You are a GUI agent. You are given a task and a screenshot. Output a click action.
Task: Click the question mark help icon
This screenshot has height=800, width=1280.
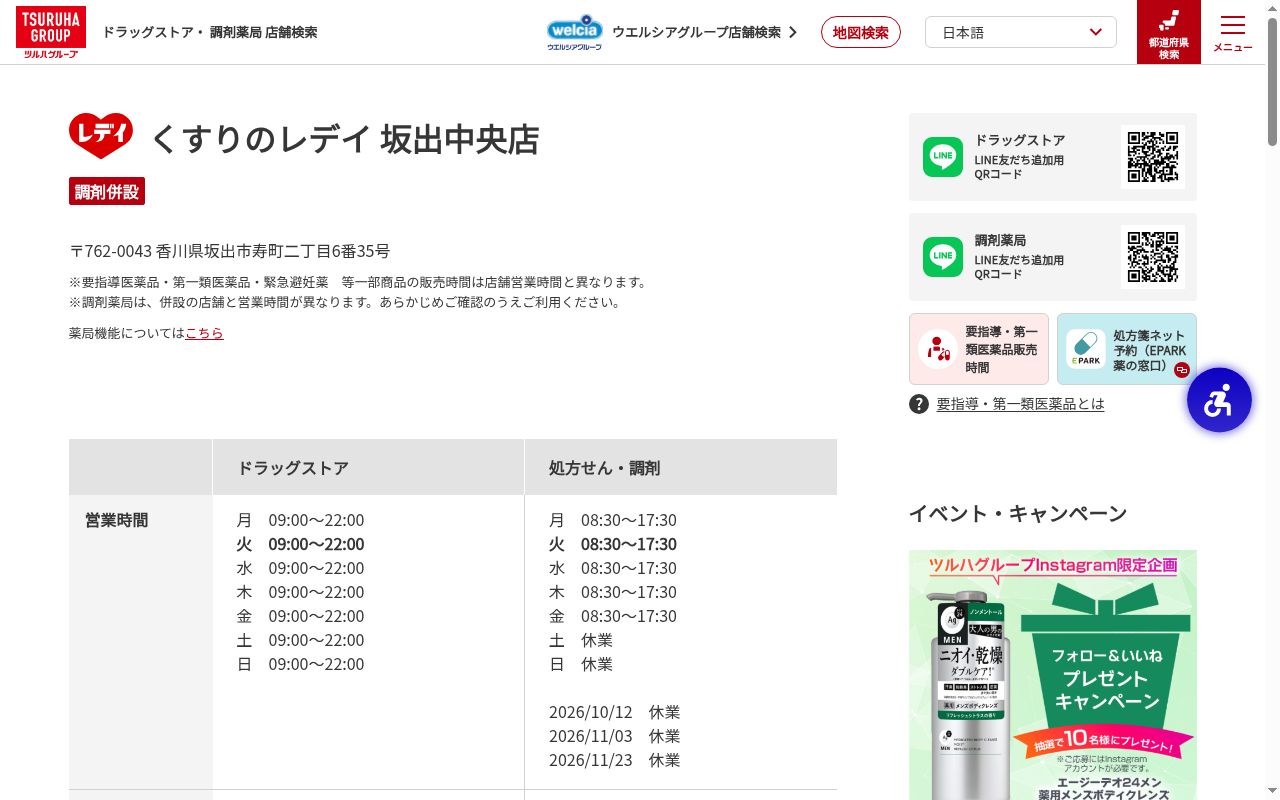pos(919,404)
